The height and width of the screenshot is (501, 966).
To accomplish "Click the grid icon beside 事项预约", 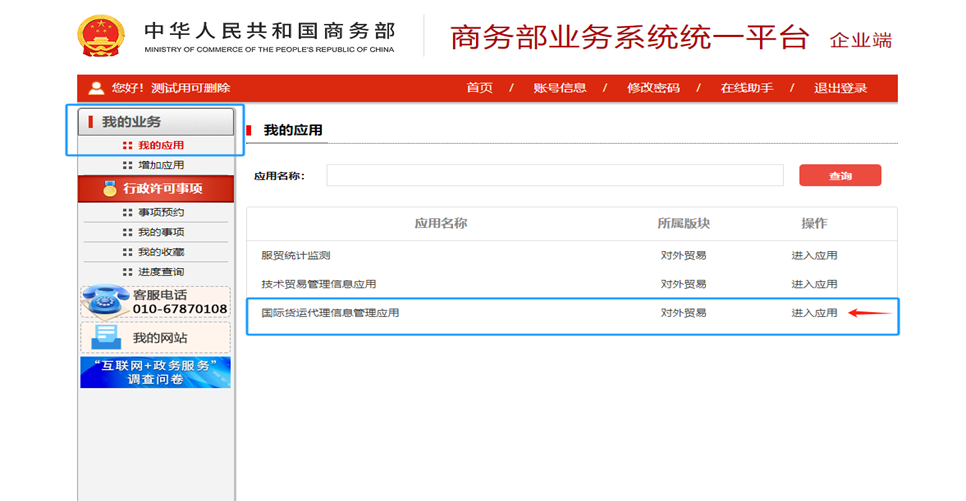I will (x=127, y=212).
